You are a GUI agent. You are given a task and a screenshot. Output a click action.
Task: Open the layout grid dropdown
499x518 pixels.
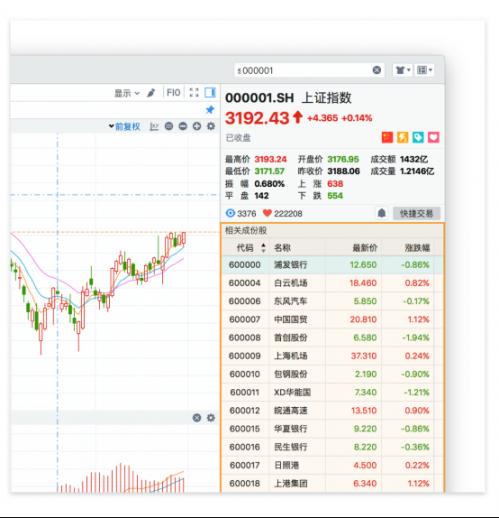(x=424, y=70)
